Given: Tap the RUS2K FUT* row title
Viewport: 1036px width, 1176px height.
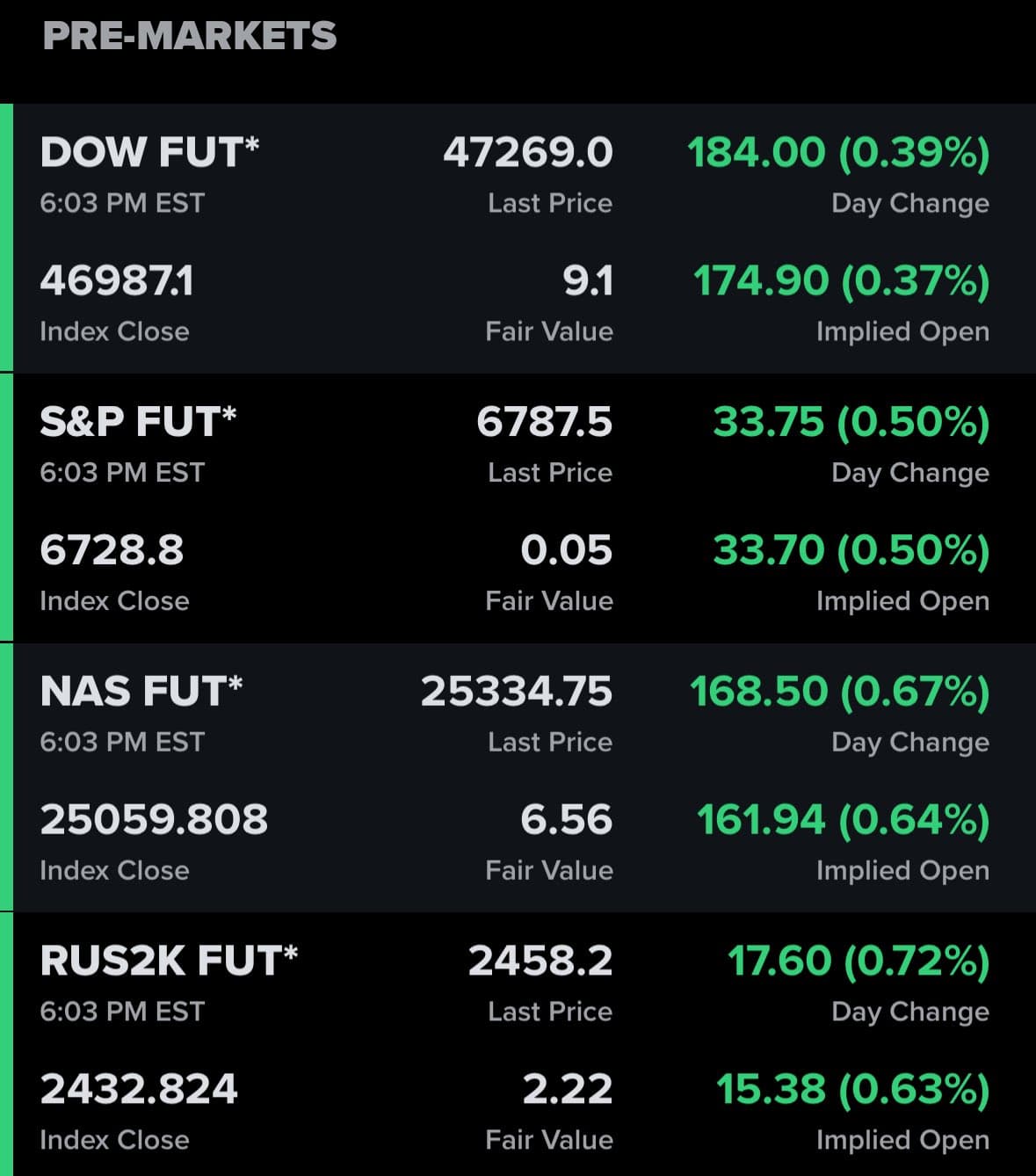Looking at the screenshot, I should (169, 960).
